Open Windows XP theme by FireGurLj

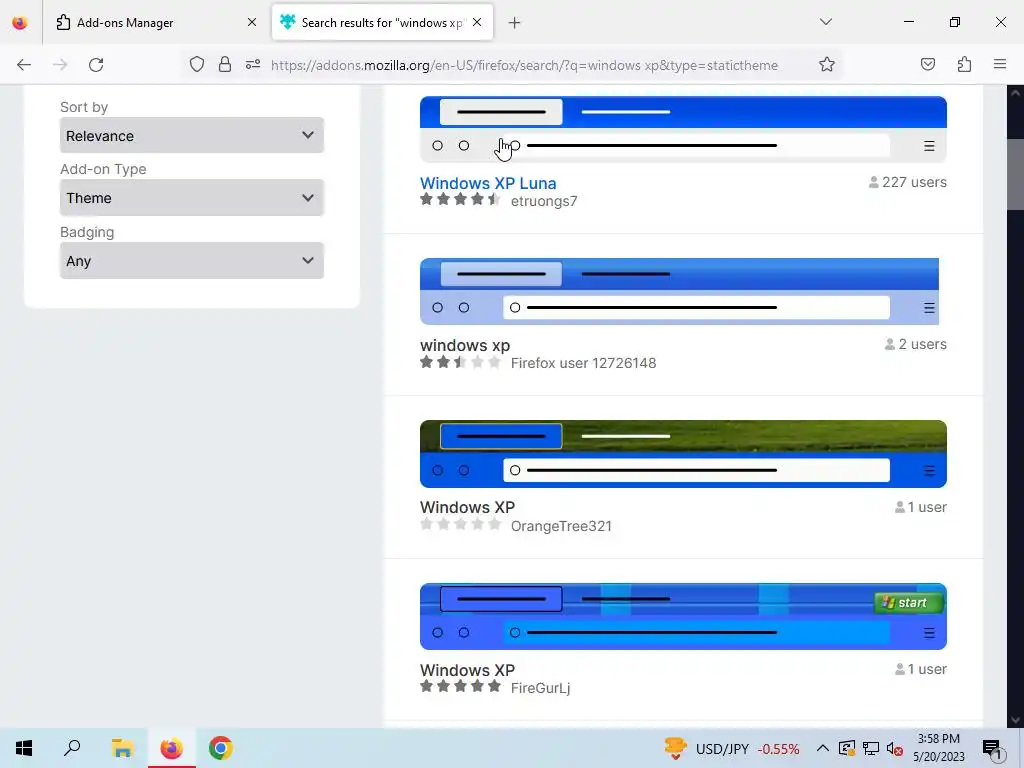(468, 670)
